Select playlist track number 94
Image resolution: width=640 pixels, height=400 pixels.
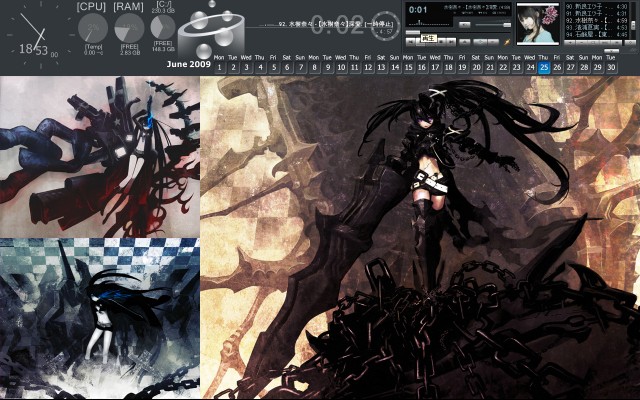pos(596,34)
